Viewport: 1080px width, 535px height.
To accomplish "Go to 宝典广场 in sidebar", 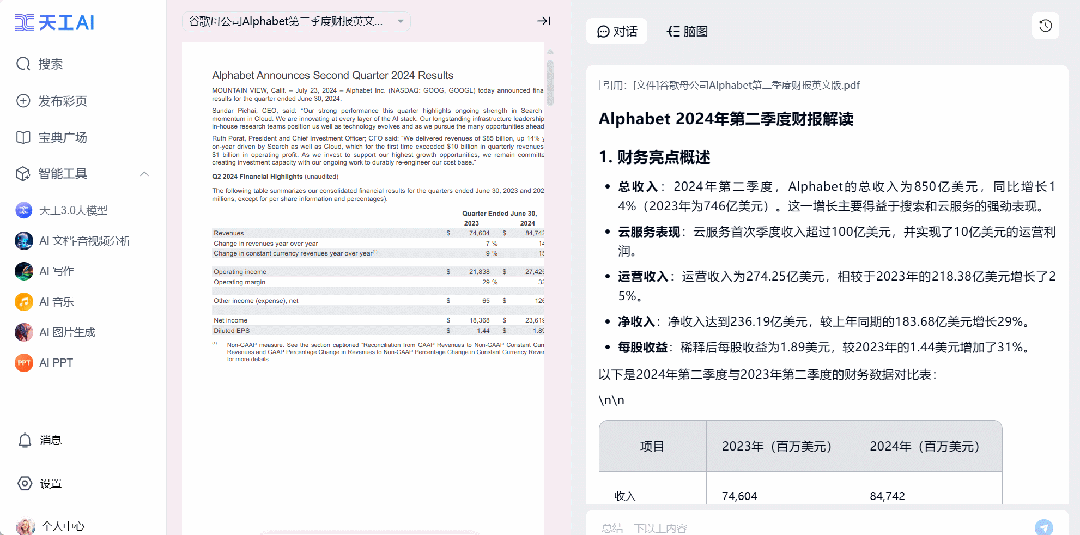I will [x=62, y=137].
